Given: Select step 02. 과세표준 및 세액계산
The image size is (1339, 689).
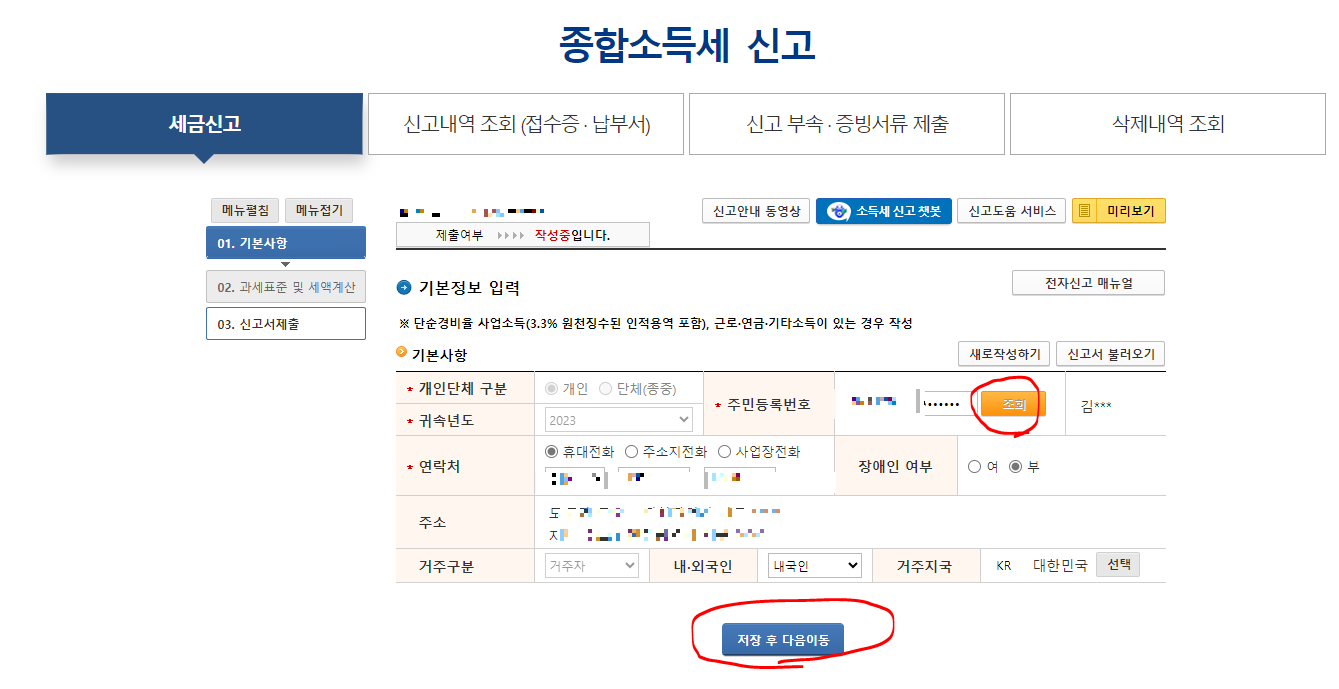Looking at the screenshot, I should (x=286, y=286).
